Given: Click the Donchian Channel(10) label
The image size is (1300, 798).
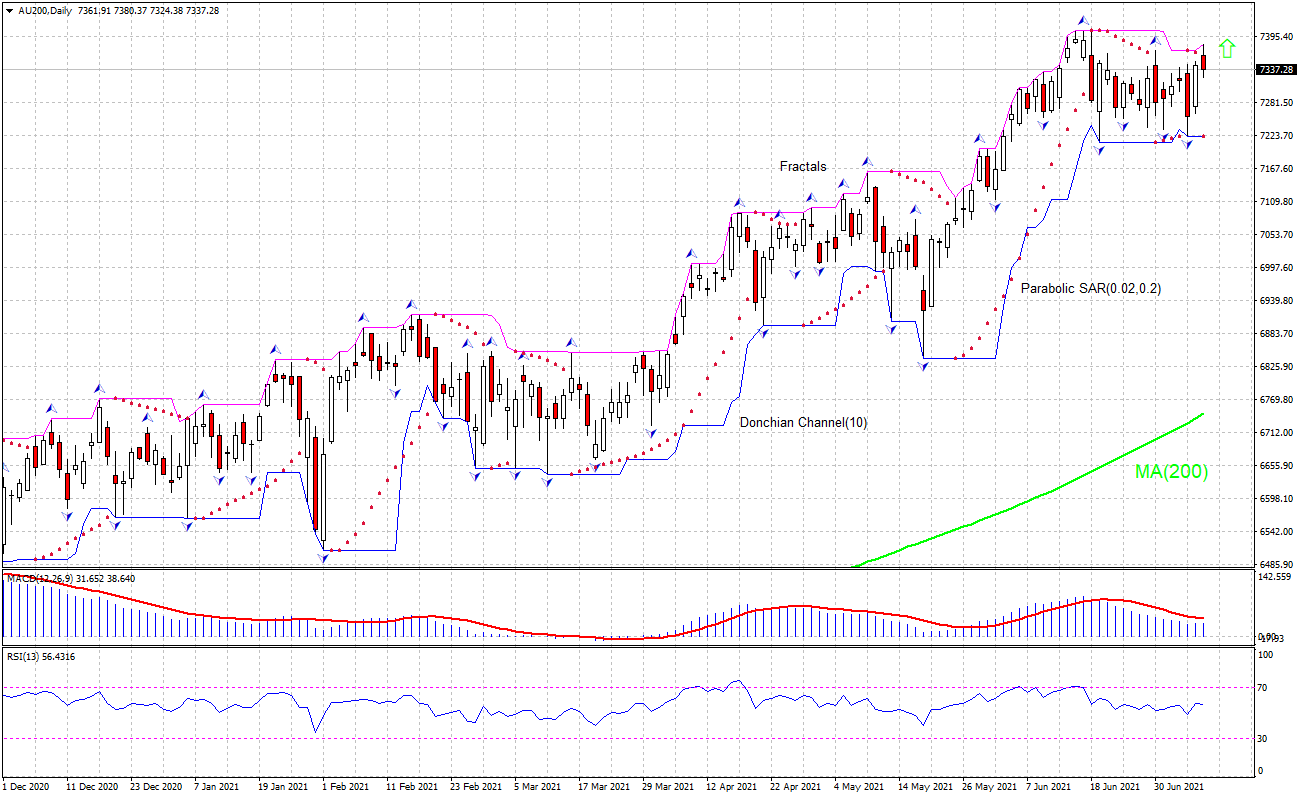Looking at the screenshot, I should 803,423.
